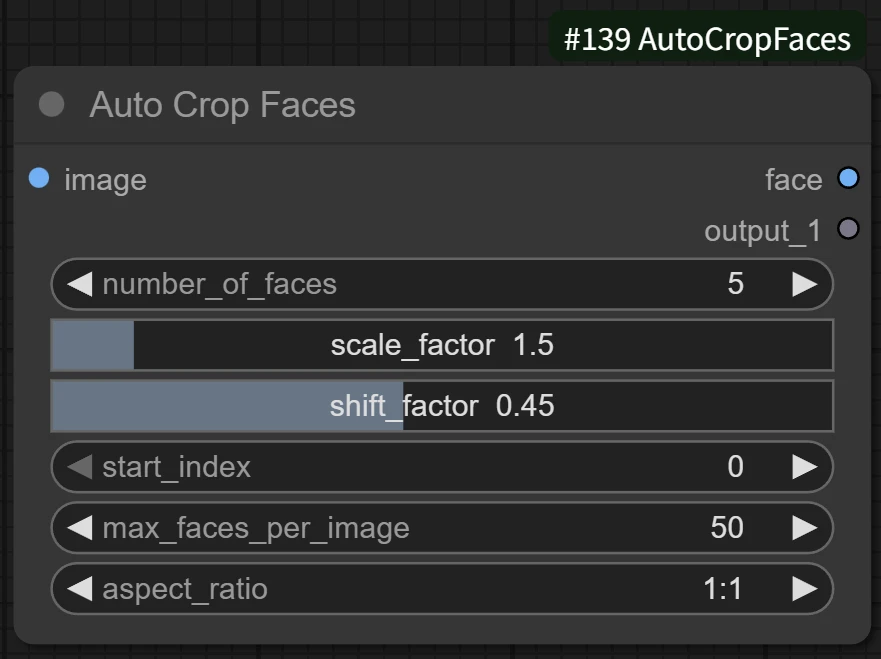Open the aspect_ratio 1:1 dropdown value
Image resolution: width=881 pixels, height=659 pixels.
click(722, 588)
